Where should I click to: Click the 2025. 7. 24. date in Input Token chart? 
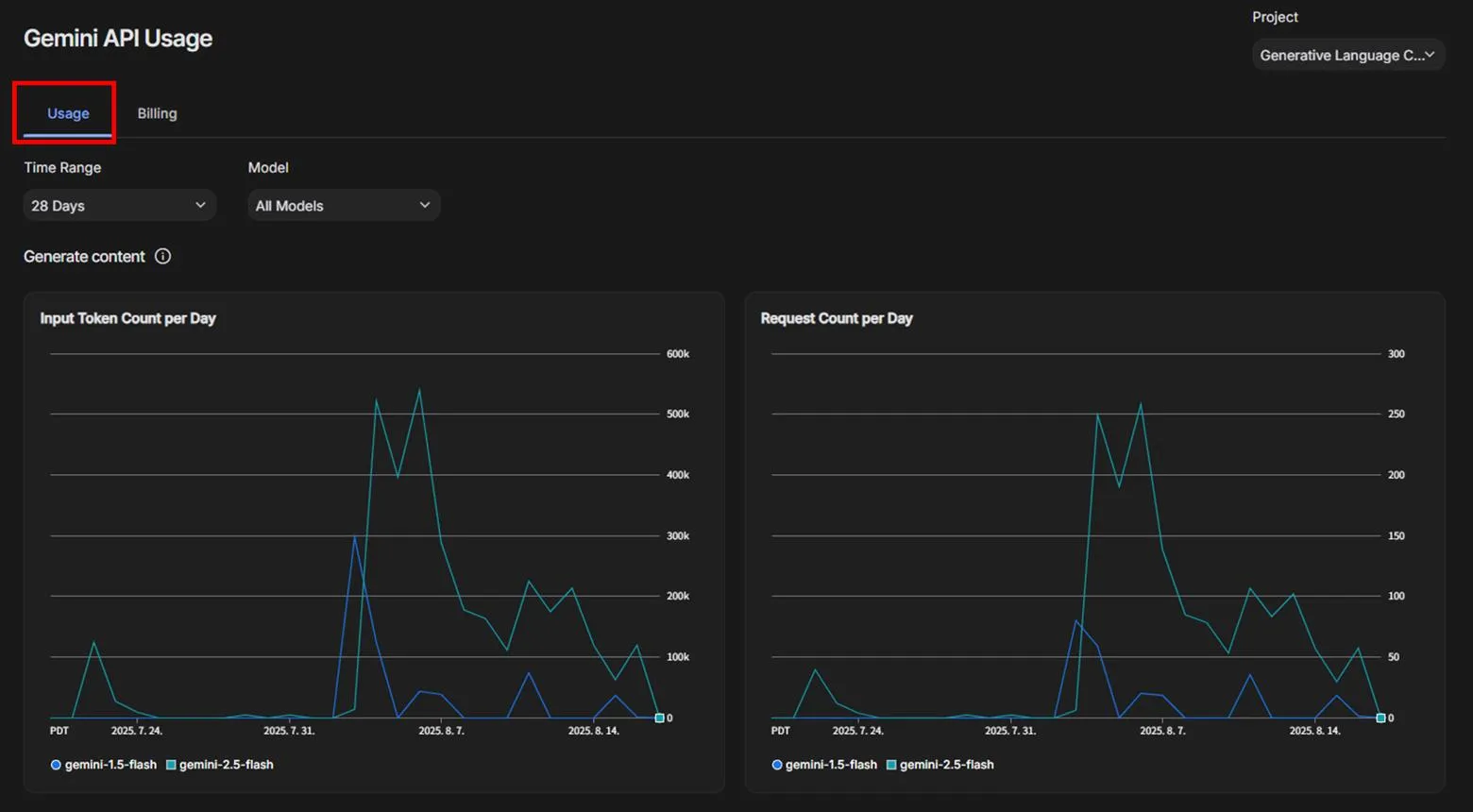[x=137, y=731]
